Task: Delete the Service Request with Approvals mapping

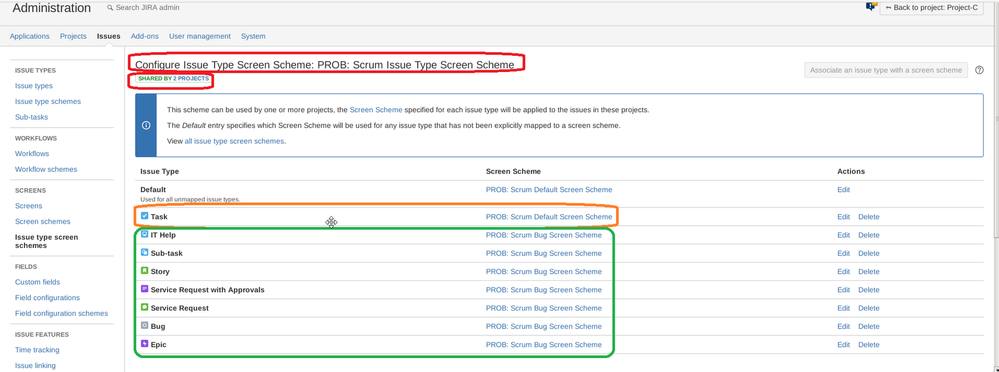Action: [x=868, y=290]
